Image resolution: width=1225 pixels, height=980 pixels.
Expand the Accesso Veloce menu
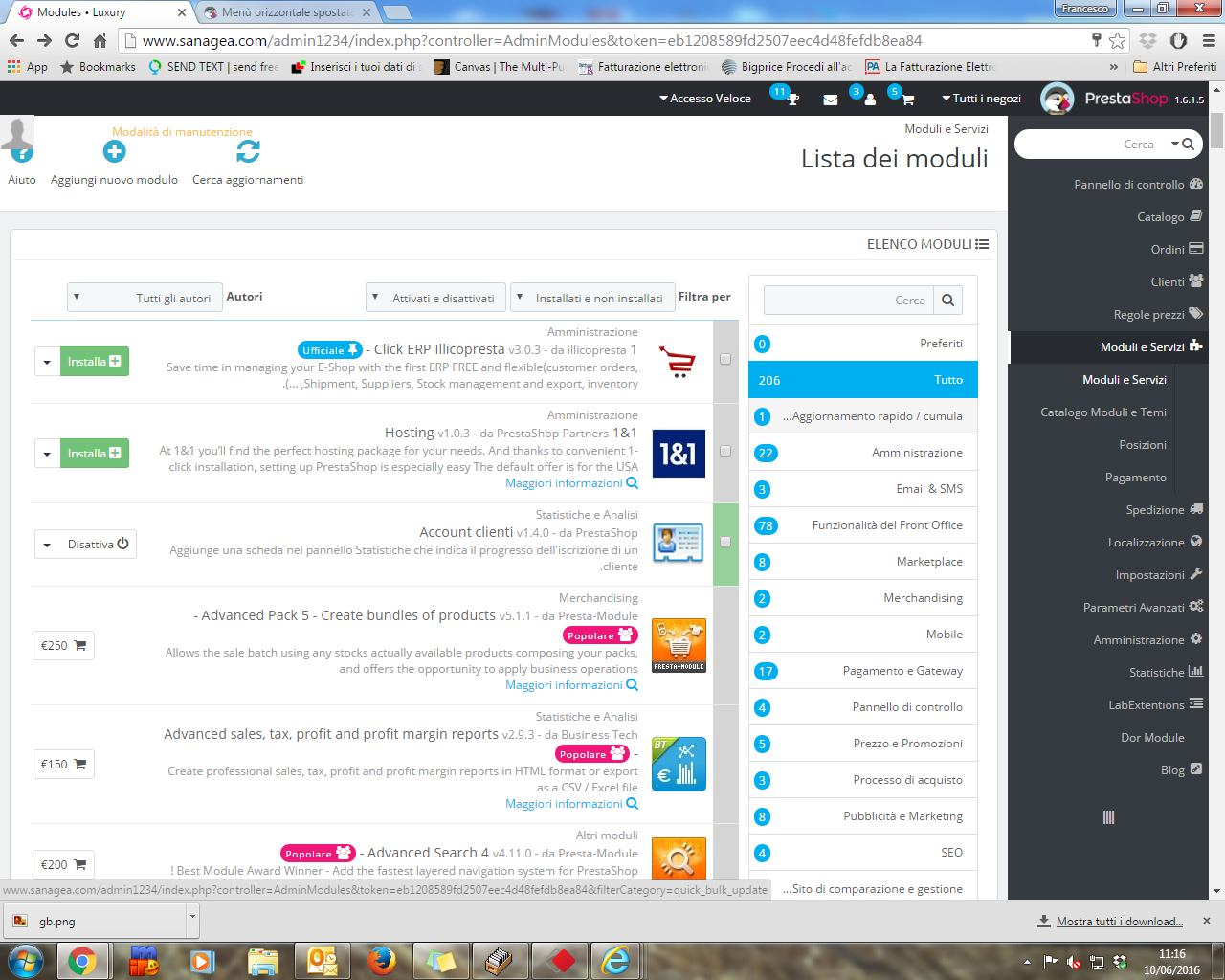point(705,99)
